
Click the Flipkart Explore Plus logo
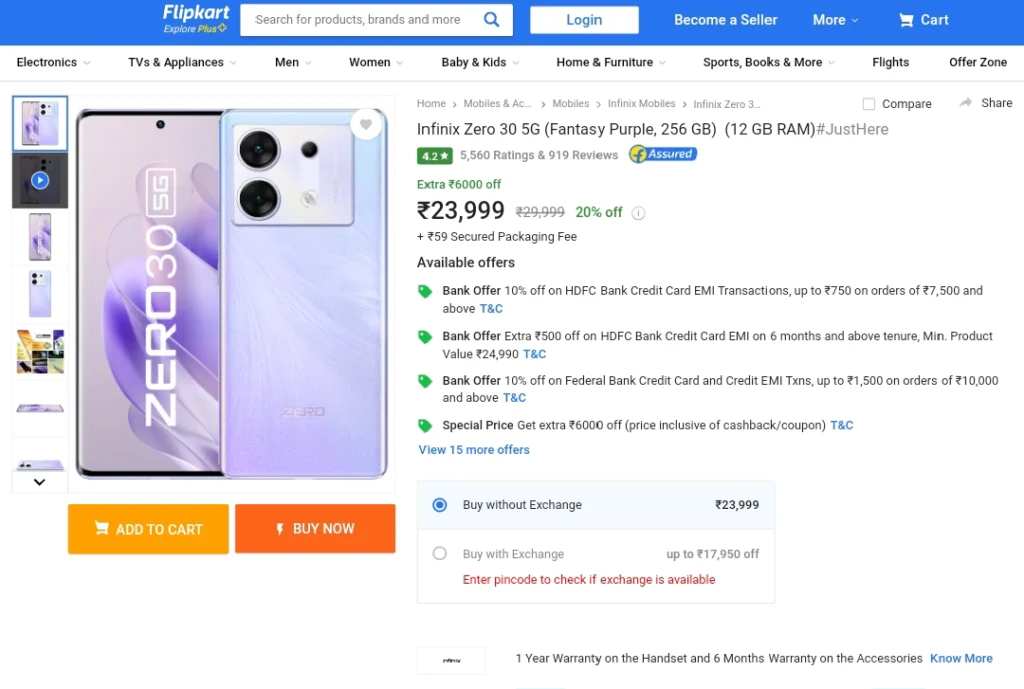point(195,19)
